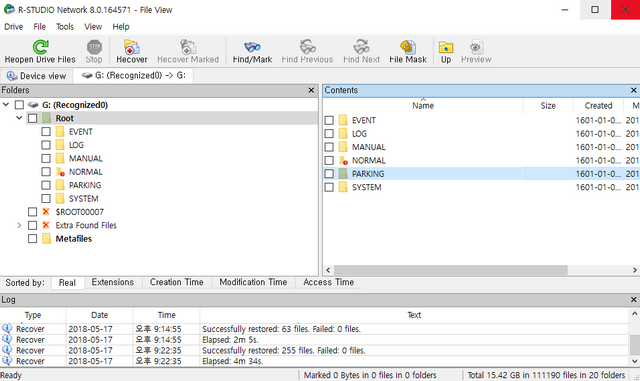The height and width of the screenshot is (381, 640).
Task: Collapse the Root folder node
Action: [19, 118]
